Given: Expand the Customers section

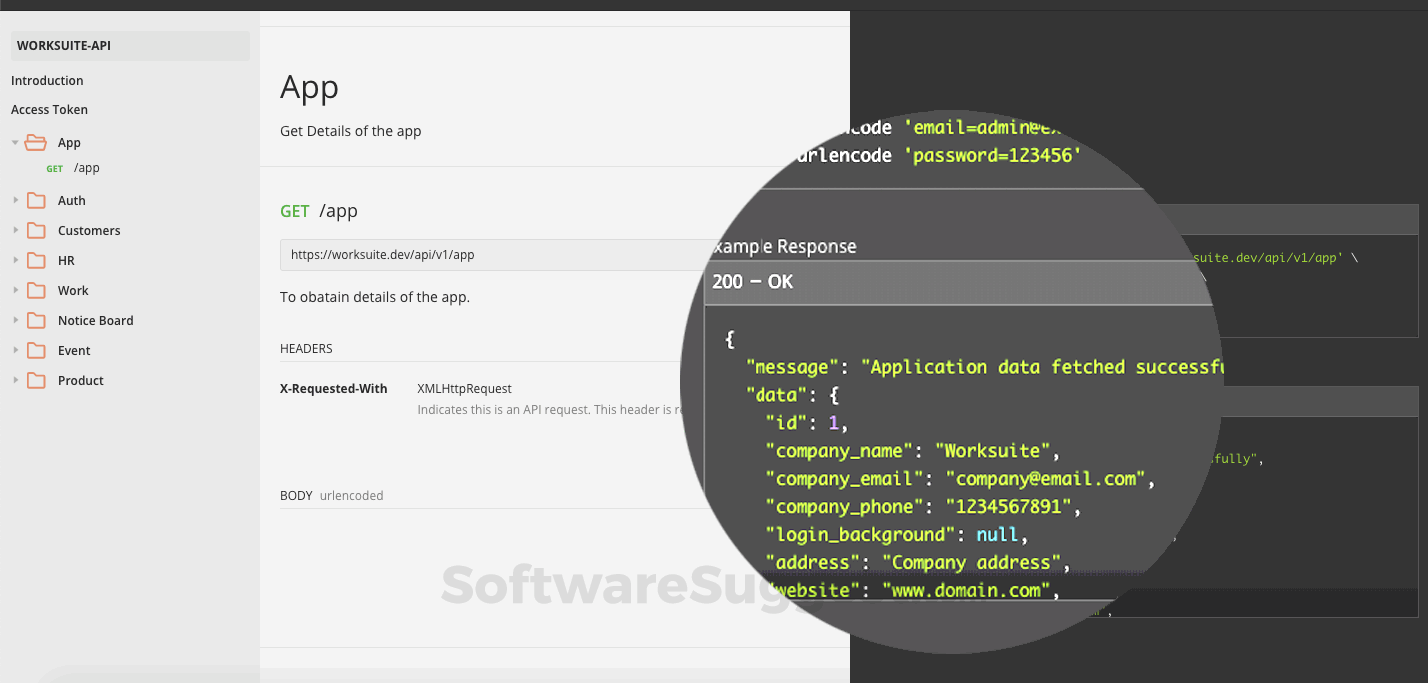Looking at the screenshot, I should 14,230.
